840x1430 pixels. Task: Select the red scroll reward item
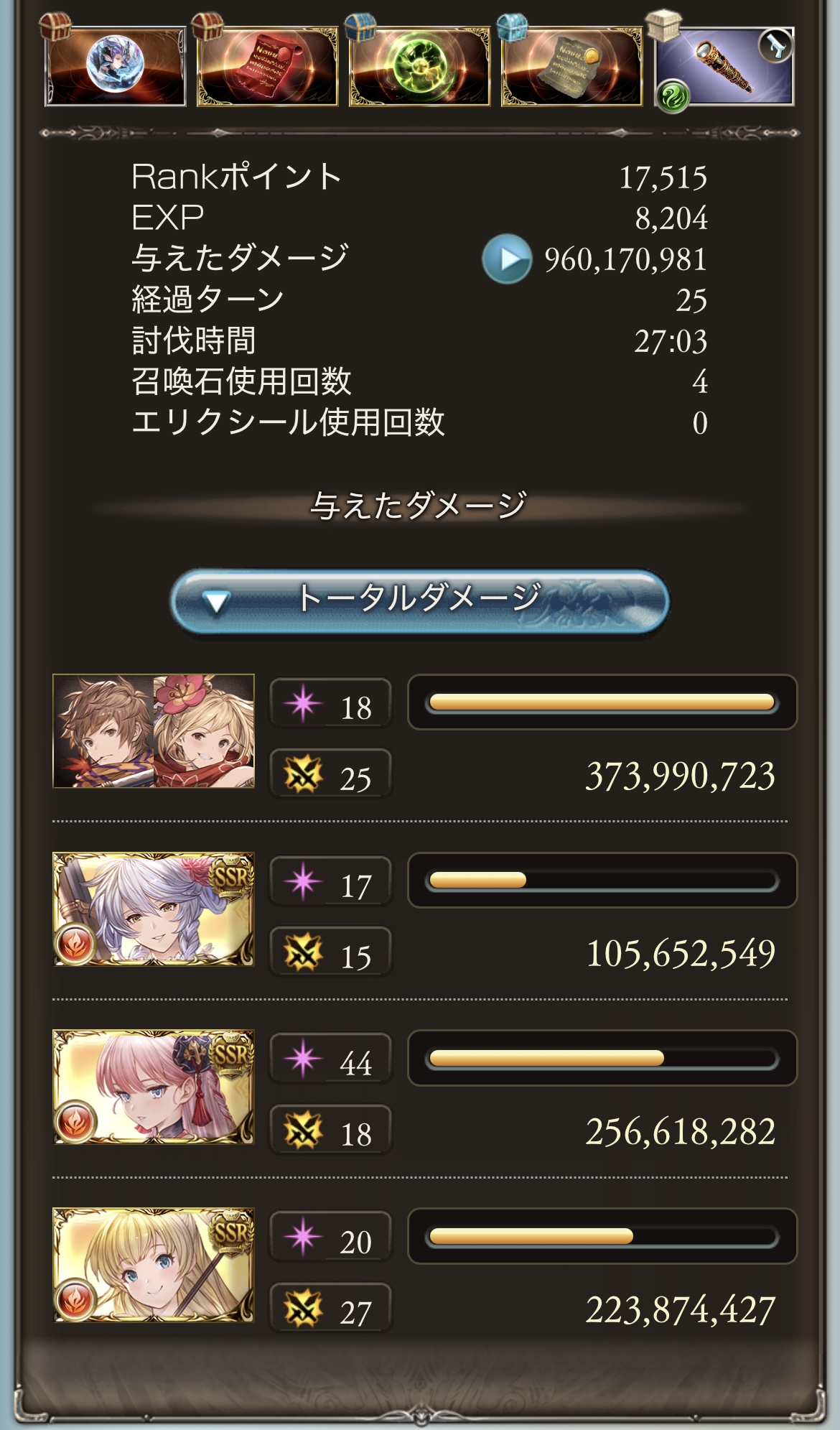(268, 66)
